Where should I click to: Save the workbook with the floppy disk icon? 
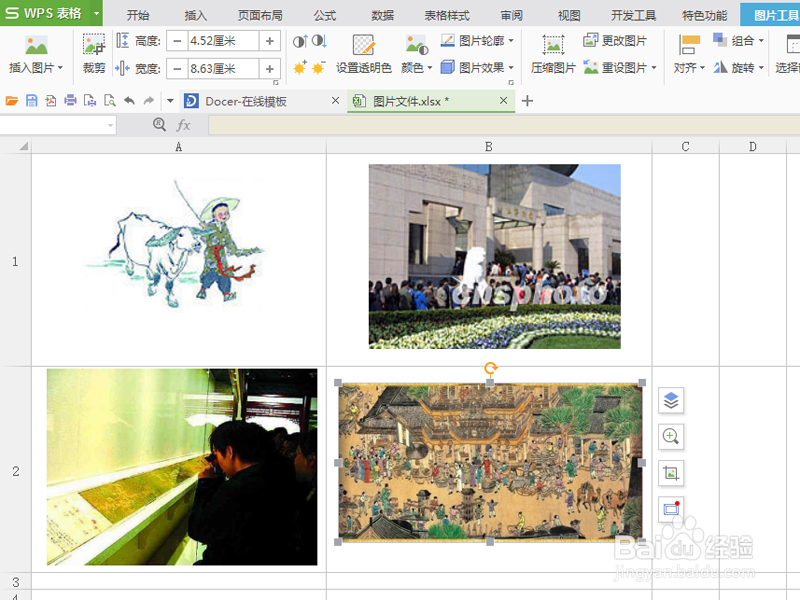tap(31, 101)
